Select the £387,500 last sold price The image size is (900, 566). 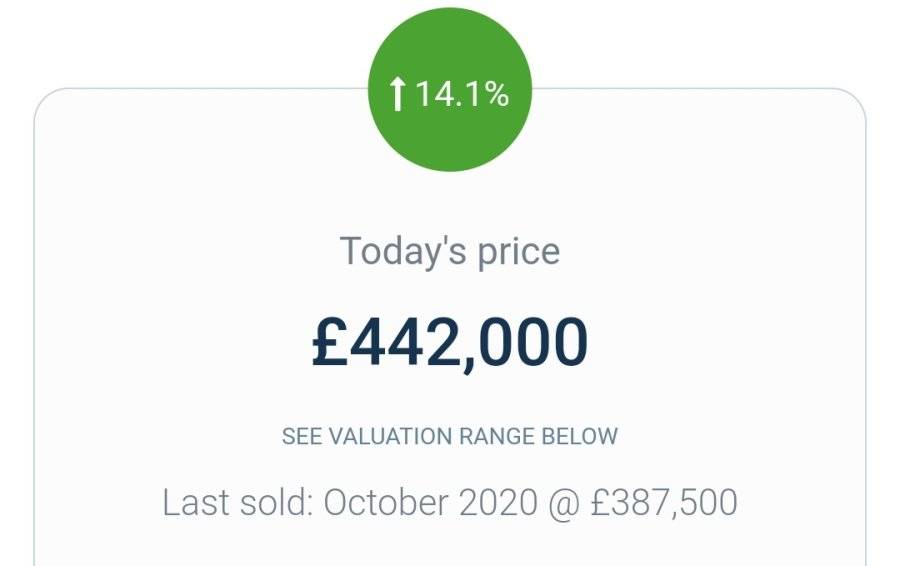(664, 503)
